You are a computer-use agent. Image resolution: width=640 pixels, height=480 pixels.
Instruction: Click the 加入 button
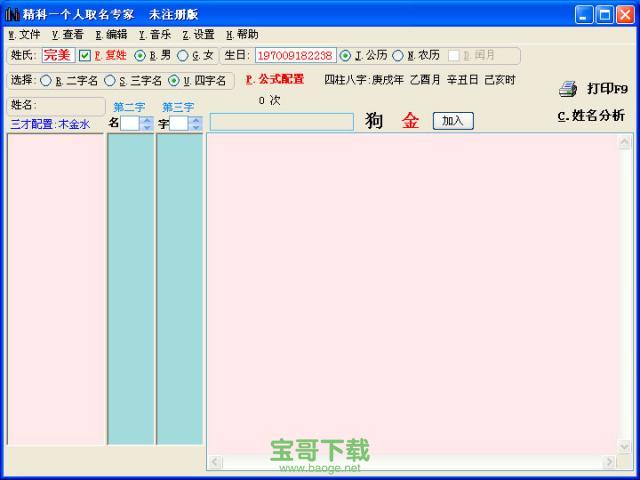453,121
